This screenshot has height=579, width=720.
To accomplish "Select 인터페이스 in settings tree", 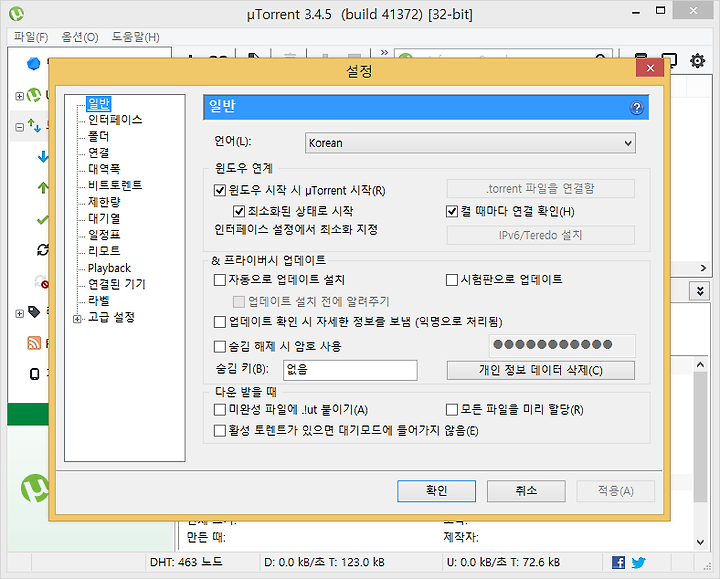I will [x=115, y=120].
